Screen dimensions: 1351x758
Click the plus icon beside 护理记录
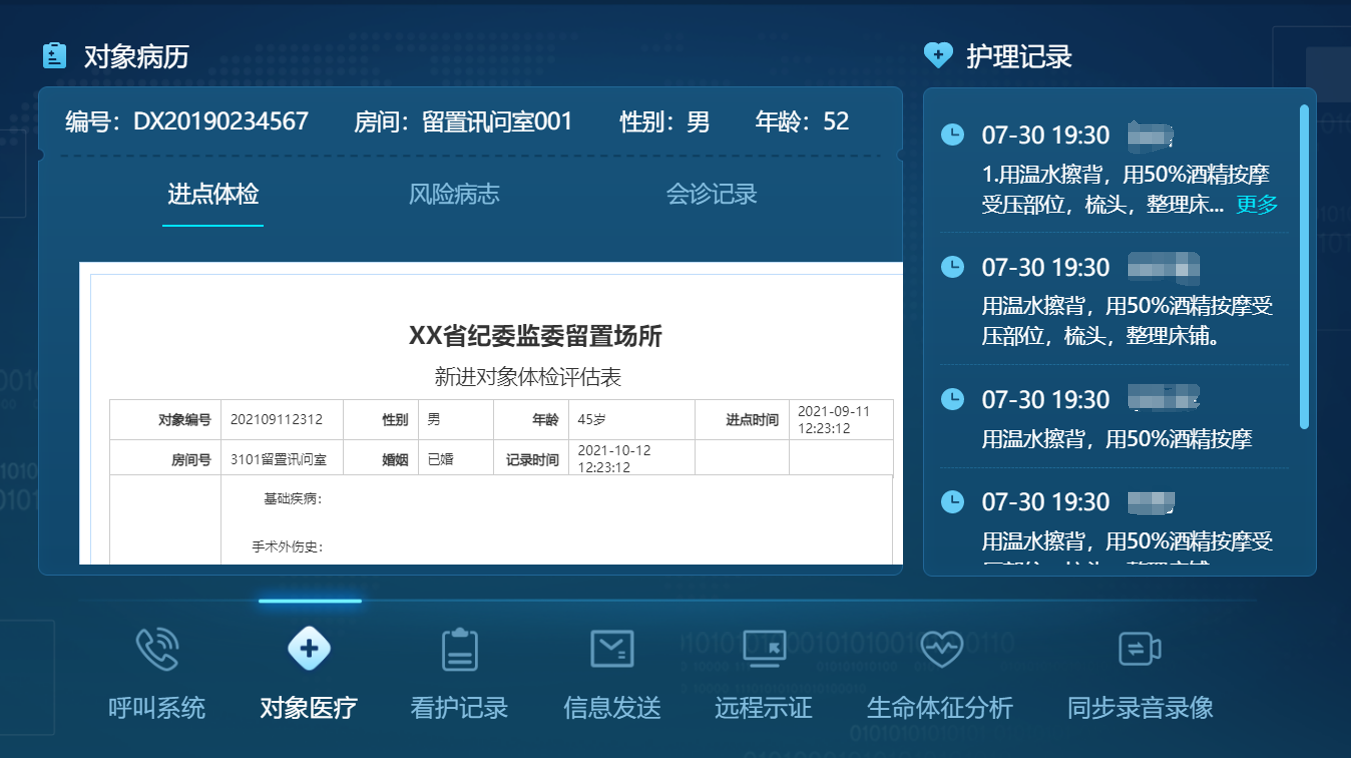coord(937,55)
